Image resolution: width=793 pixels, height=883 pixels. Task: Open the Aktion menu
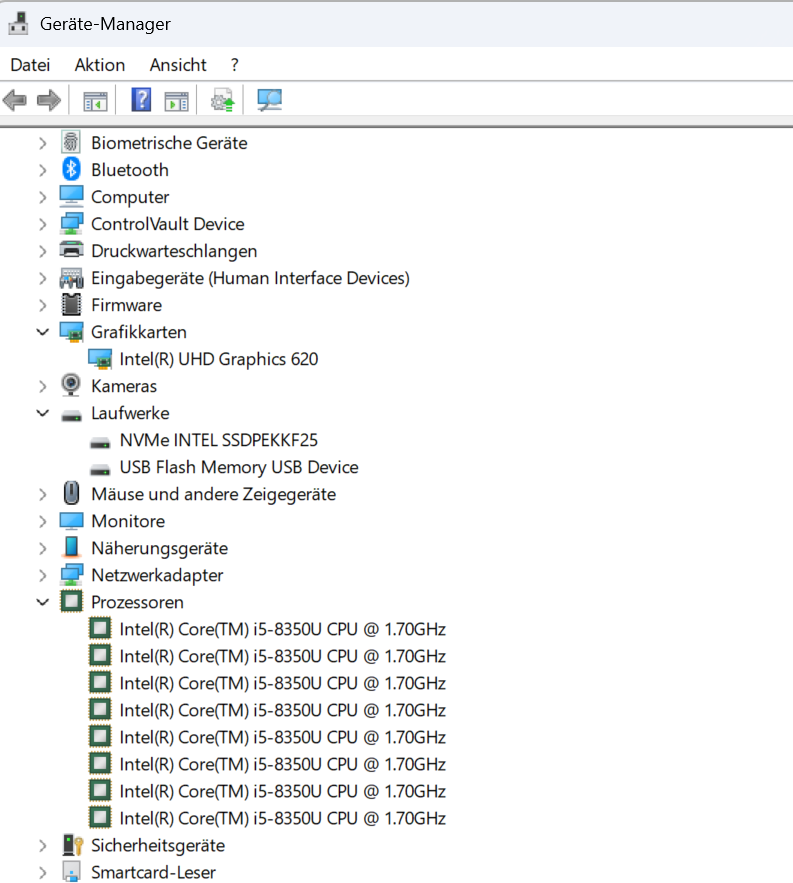tap(100, 65)
